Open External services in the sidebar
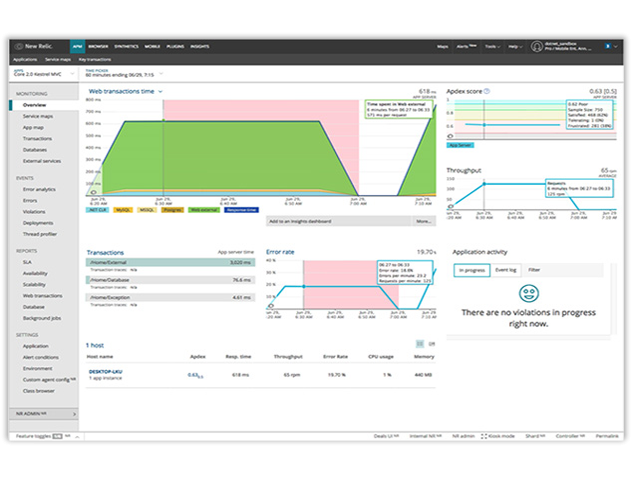Viewport: 632px width, 478px height. (x=44, y=161)
